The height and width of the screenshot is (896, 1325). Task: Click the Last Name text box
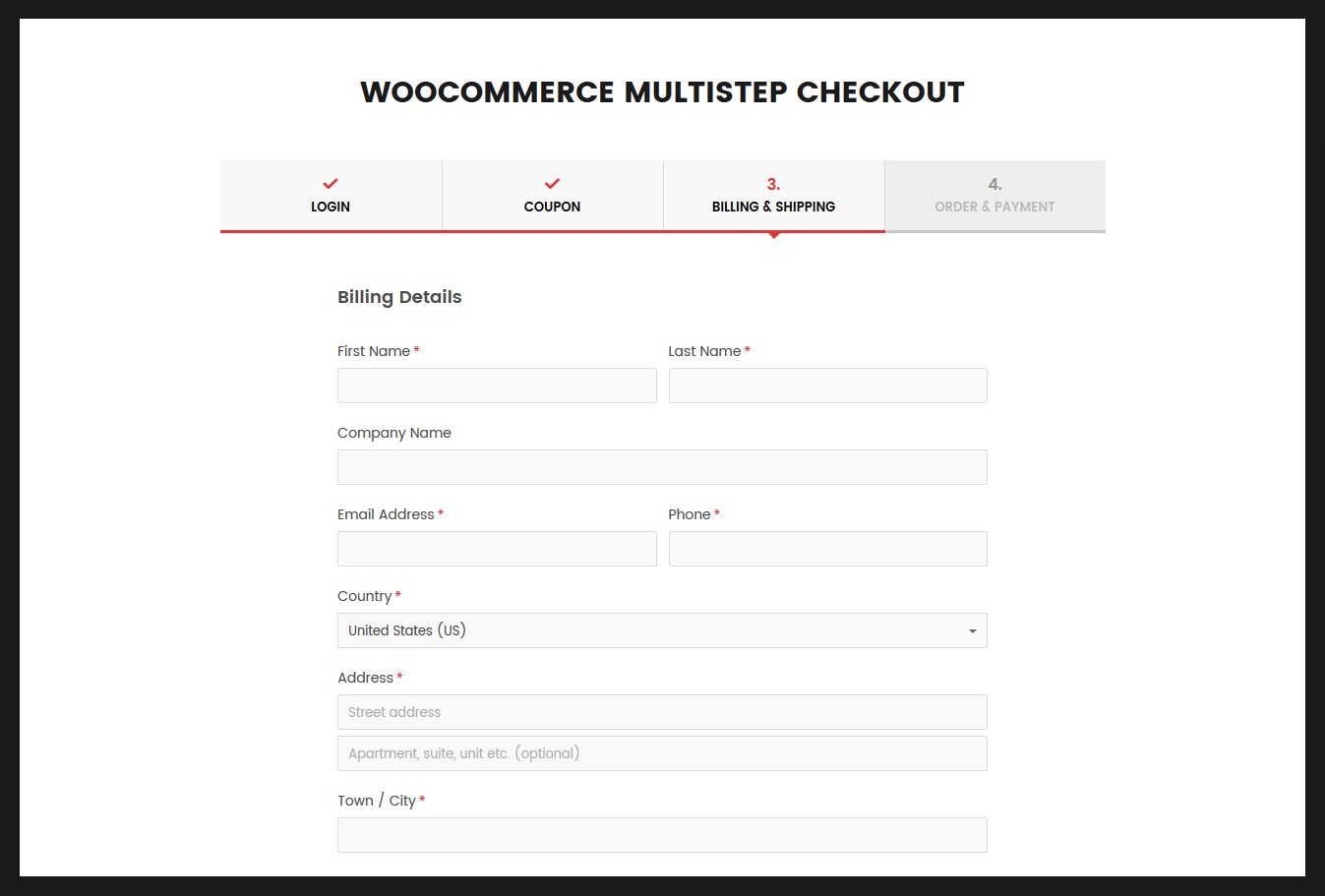[827, 385]
